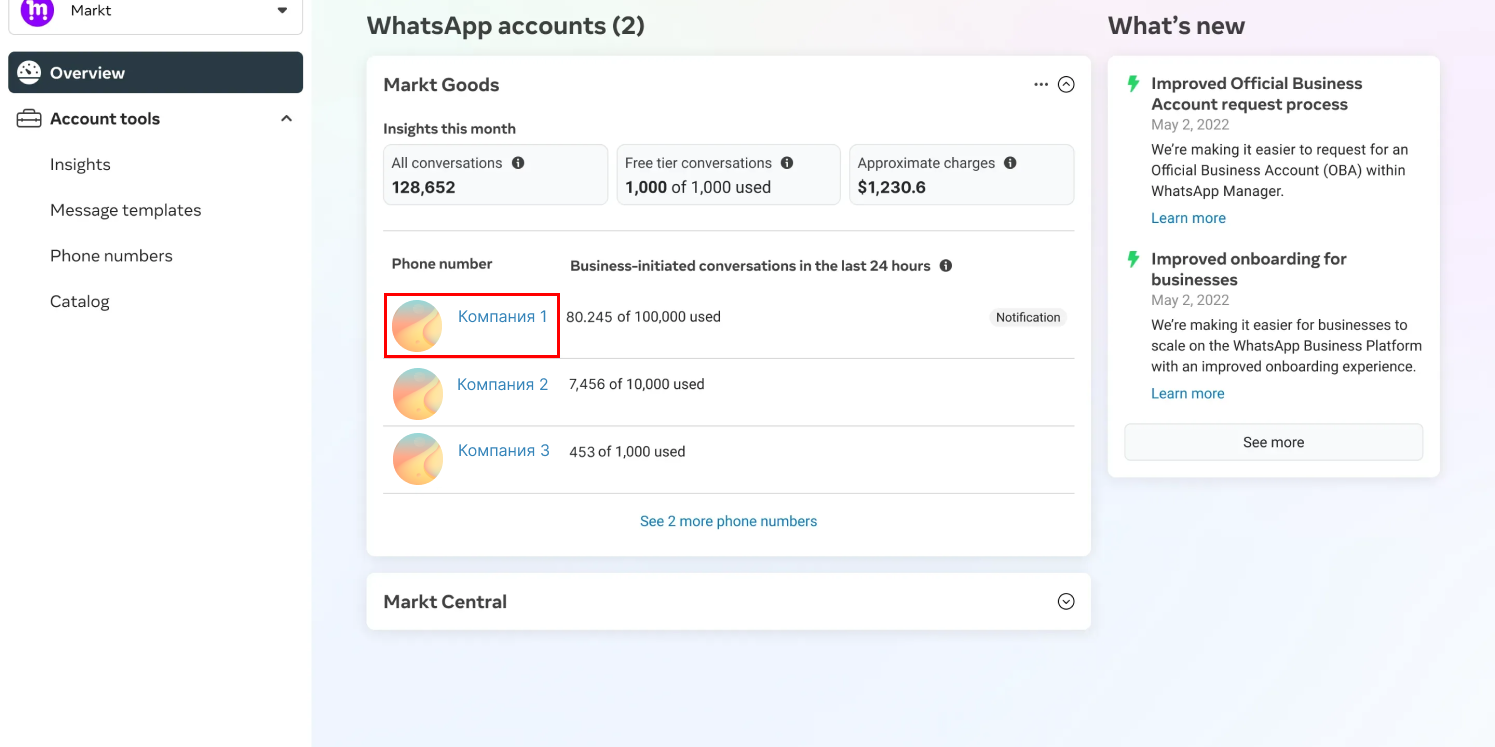Click lightning icon next to Improved onboarding

tap(1133, 260)
